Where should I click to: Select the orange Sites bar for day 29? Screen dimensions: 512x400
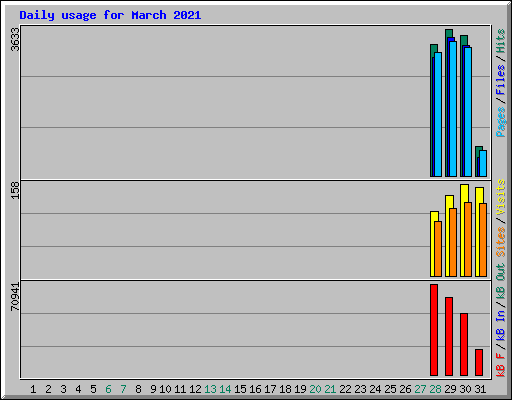453,242
